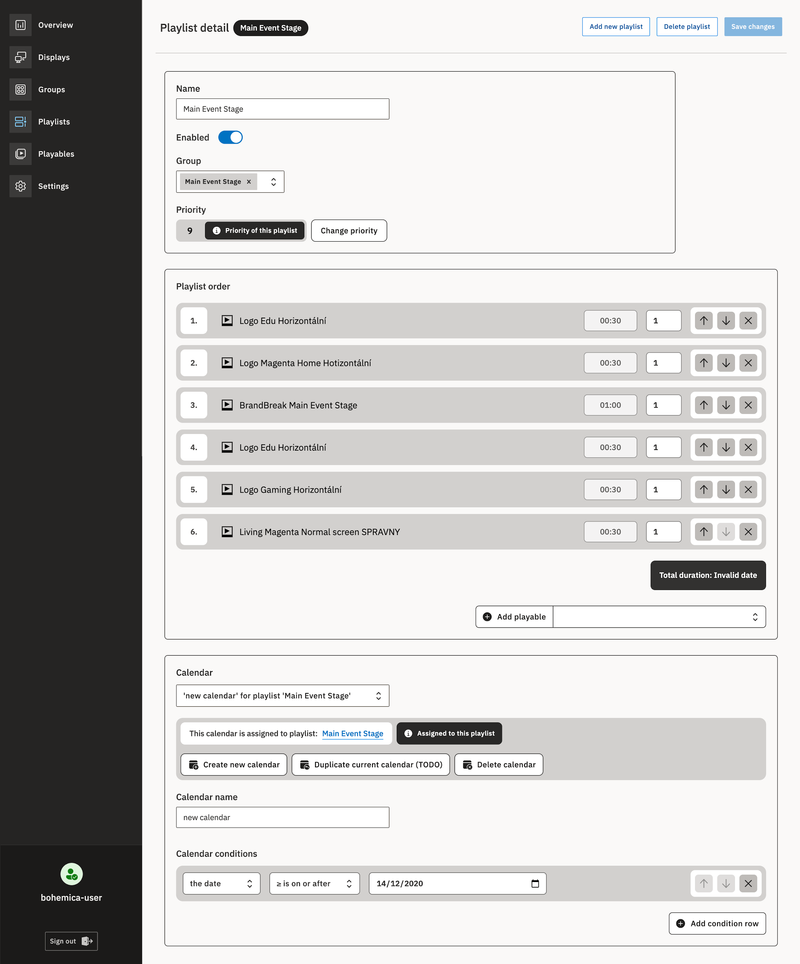The image size is (800, 964).
Task: Move Logo Edu Horizontální row 1 down
Action: (x=726, y=320)
